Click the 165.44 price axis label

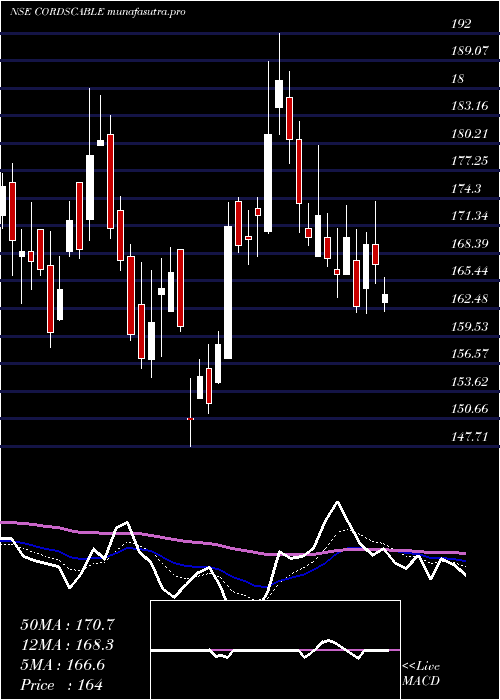470,271
